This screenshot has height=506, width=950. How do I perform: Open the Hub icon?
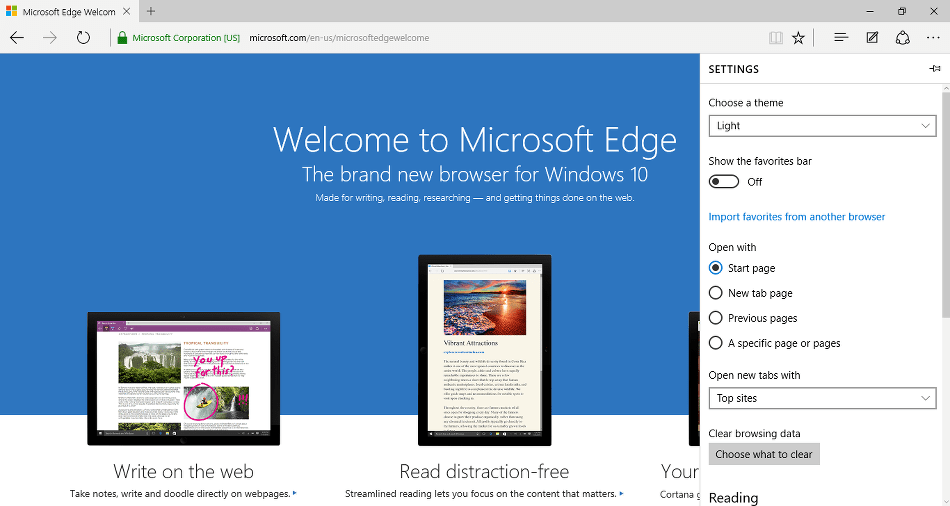pos(841,38)
